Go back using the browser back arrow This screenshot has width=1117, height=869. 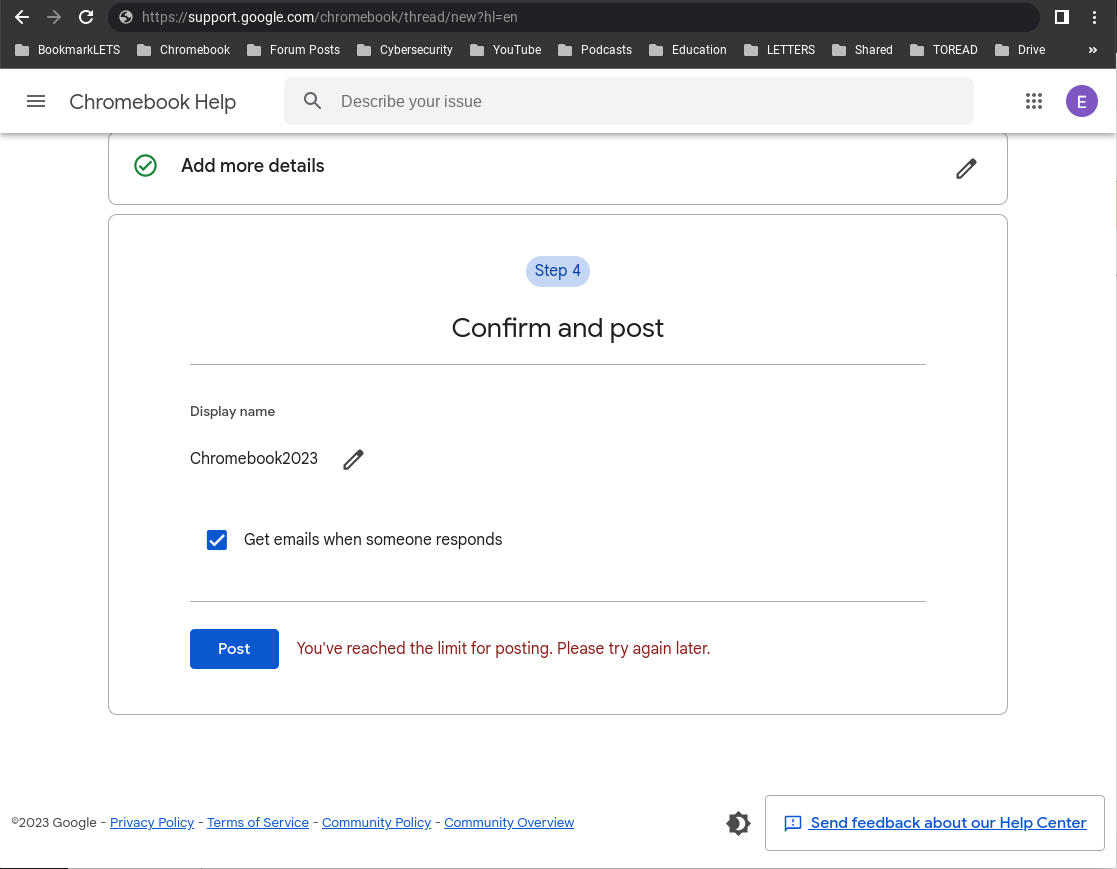tap(22, 17)
